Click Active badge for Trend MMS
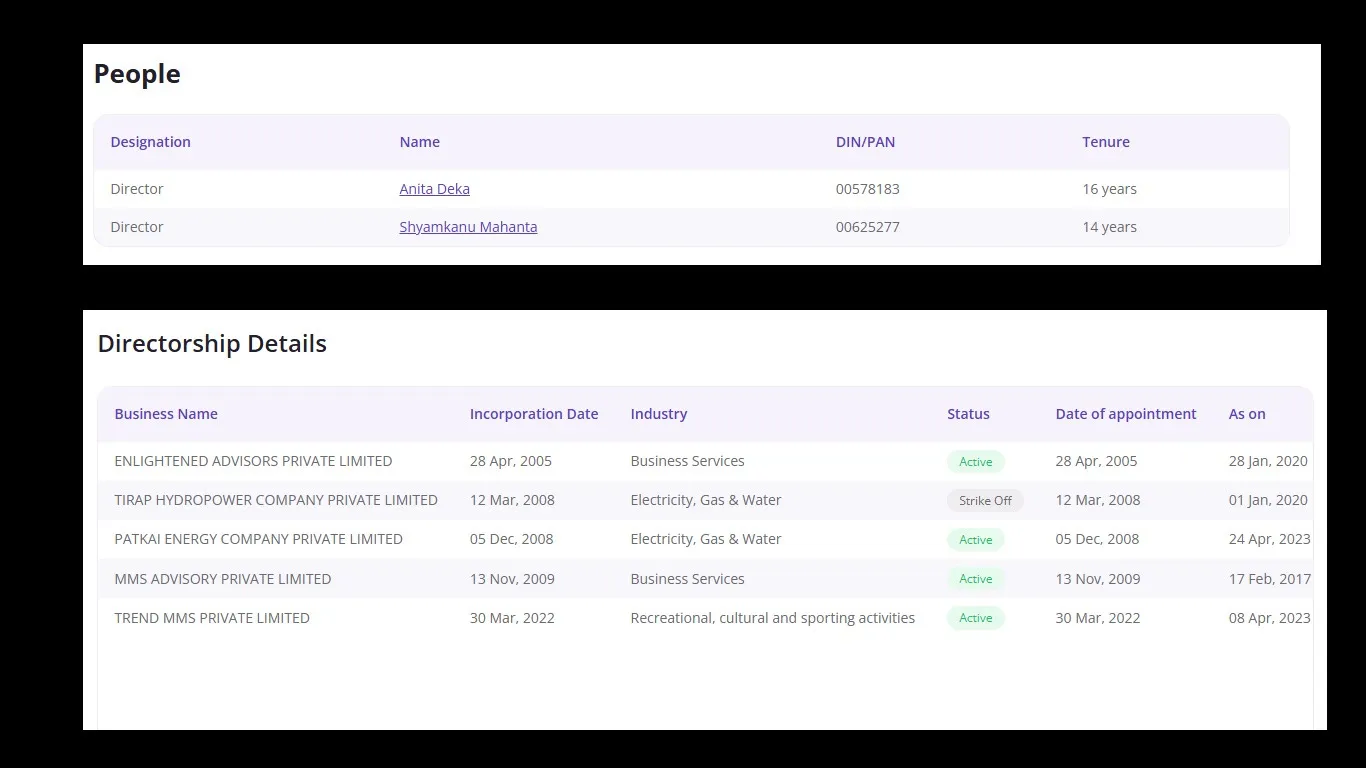Screen dimensions: 1366x768 [975, 618]
